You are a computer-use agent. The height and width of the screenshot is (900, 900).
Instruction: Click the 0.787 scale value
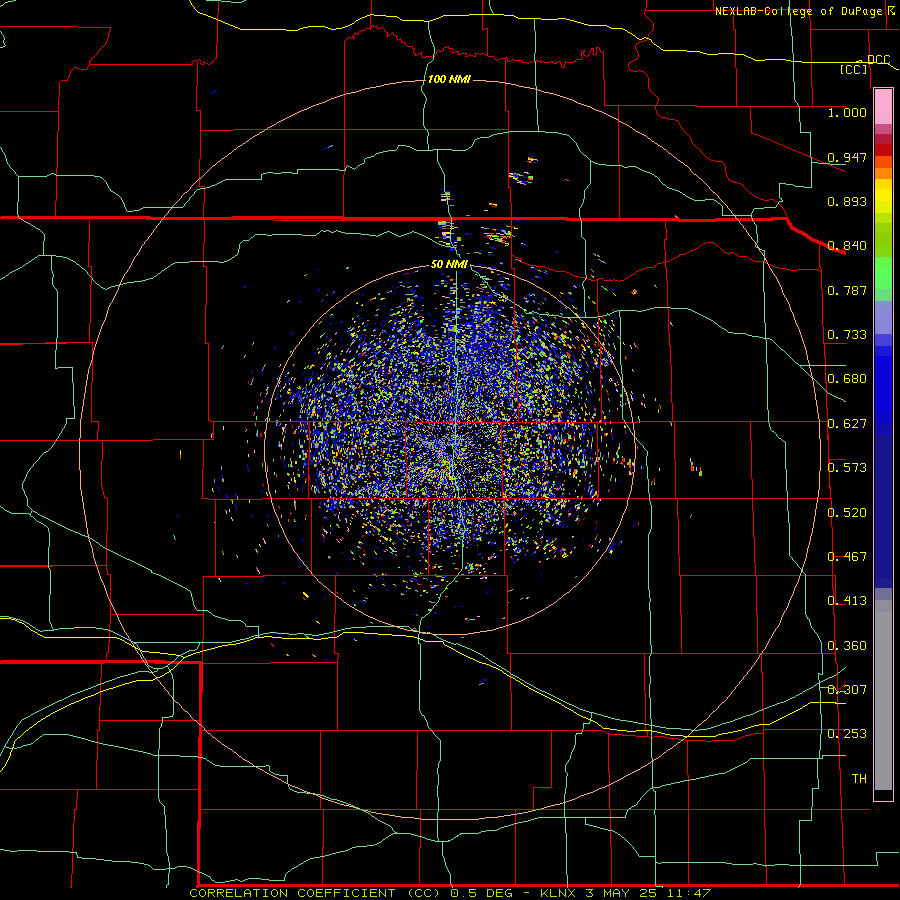pos(847,290)
